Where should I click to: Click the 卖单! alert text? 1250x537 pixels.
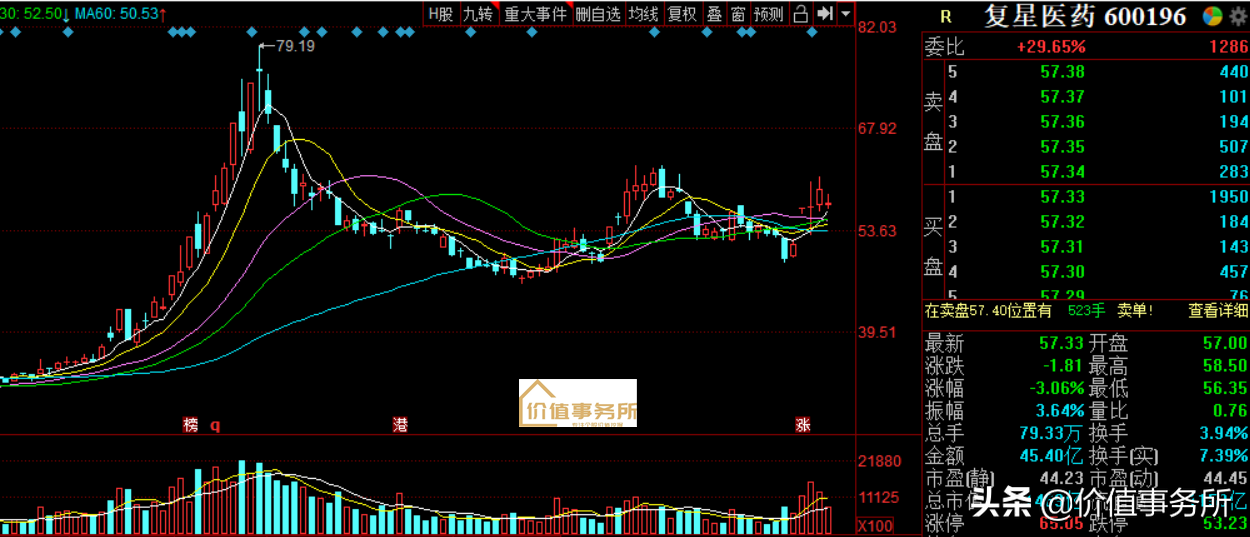coord(1135,311)
